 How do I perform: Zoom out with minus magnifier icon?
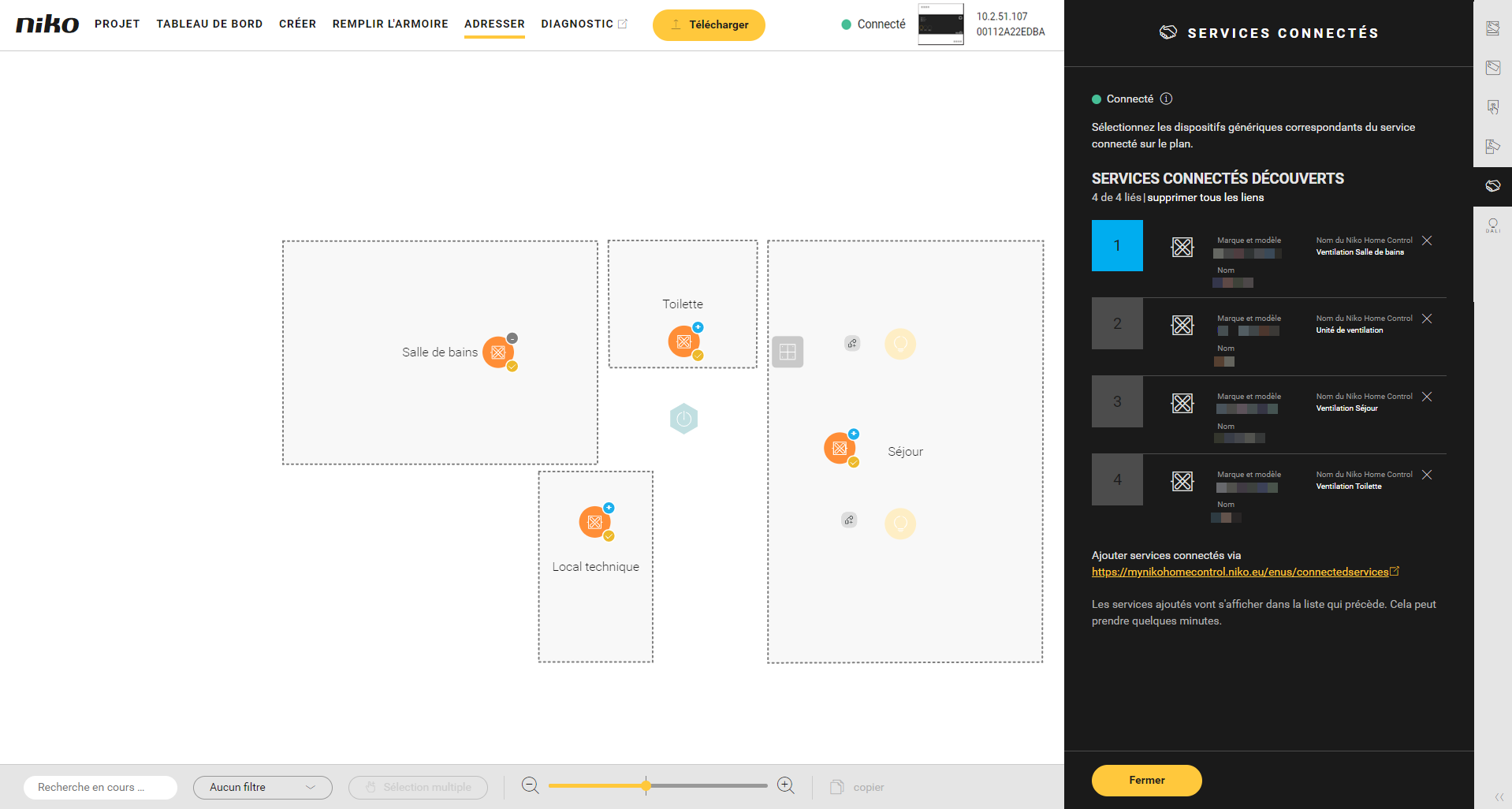(x=531, y=785)
